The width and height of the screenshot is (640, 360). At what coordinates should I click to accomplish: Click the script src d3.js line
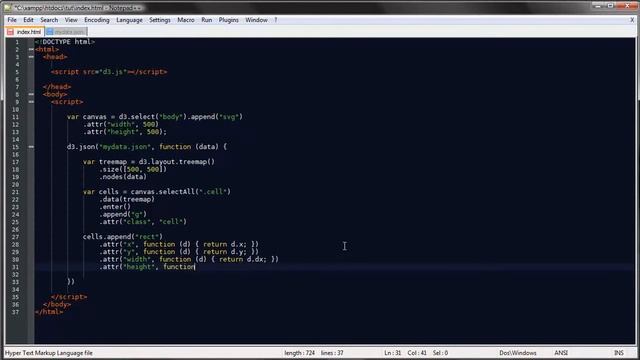pyautogui.click(x=109, y=72)
